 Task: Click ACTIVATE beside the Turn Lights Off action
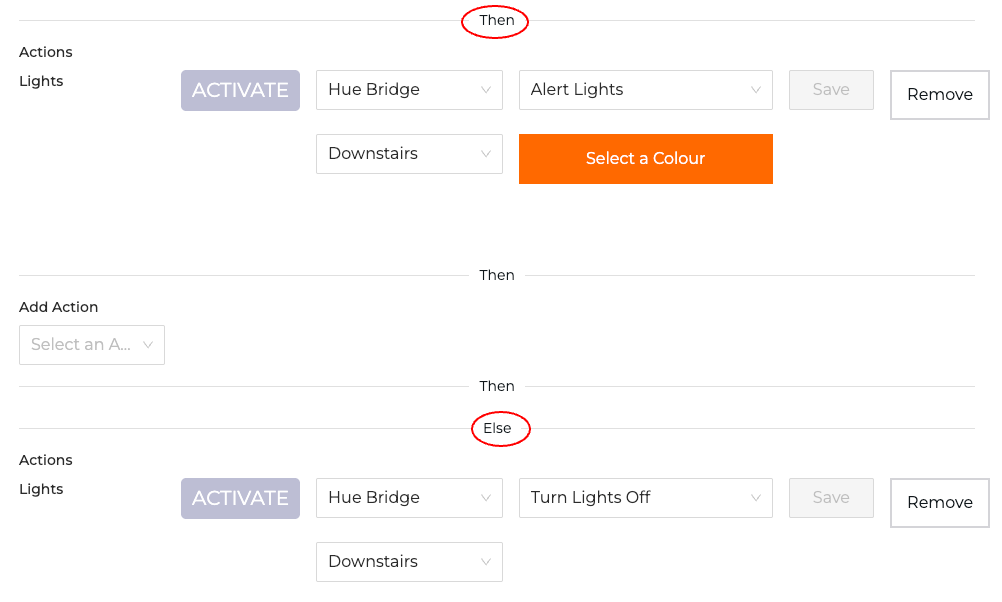tap(240, 498)
